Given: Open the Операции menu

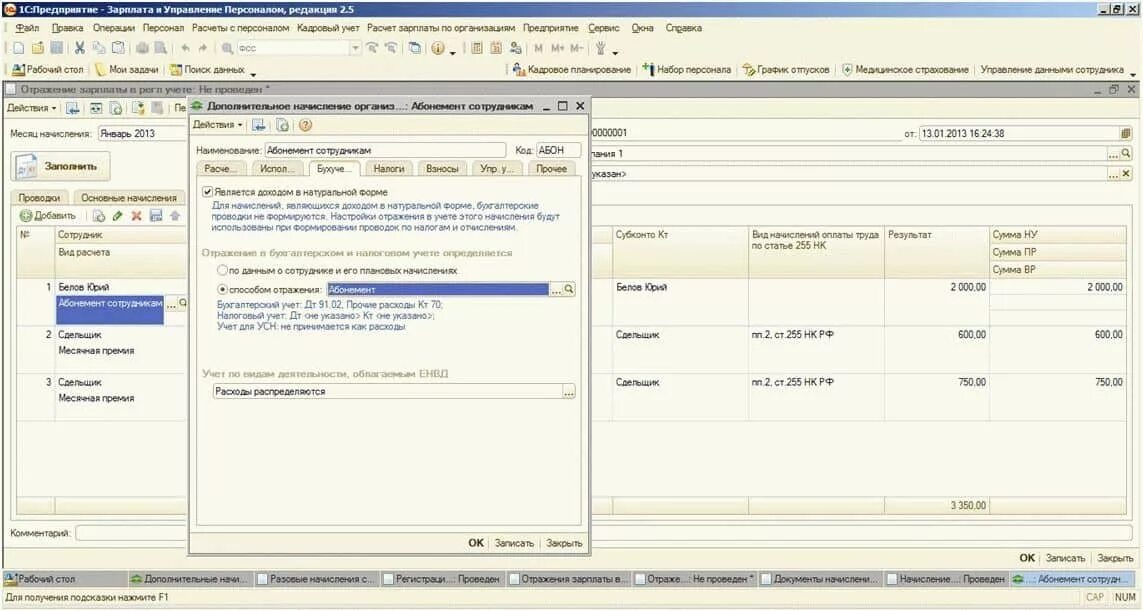Looking at the screenshot, I should (x=114, y=28).
